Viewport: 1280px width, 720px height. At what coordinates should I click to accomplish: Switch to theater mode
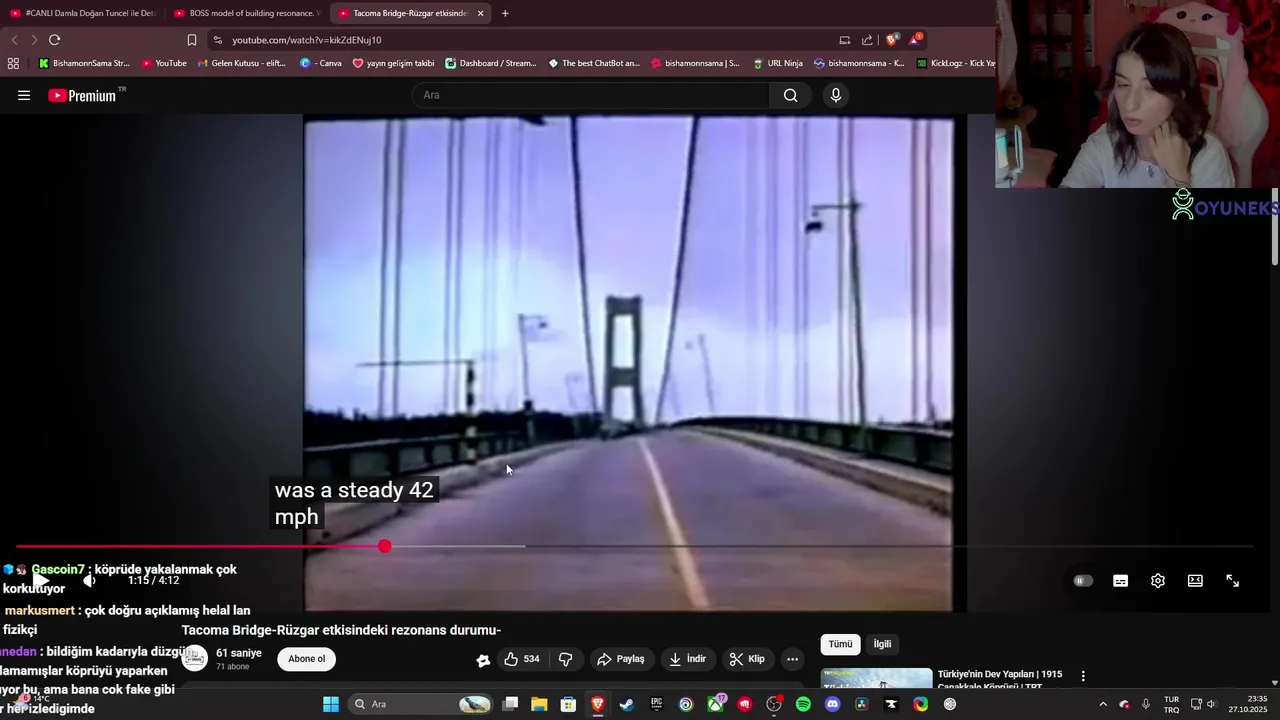pyautogui.click(x=1195, y=581)
